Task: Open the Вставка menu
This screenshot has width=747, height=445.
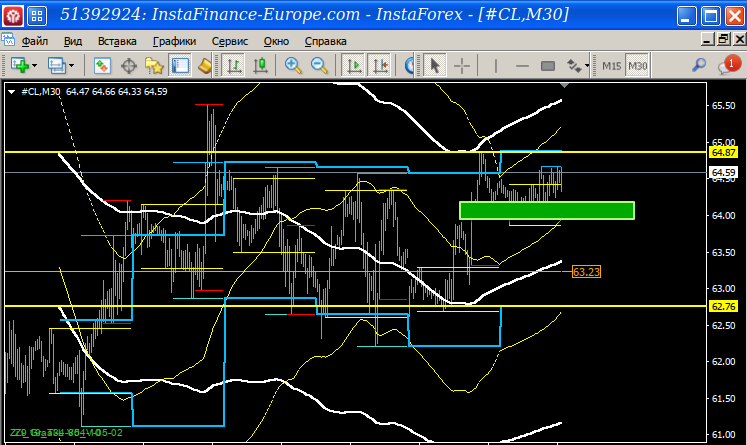Action: click(117, 41)
